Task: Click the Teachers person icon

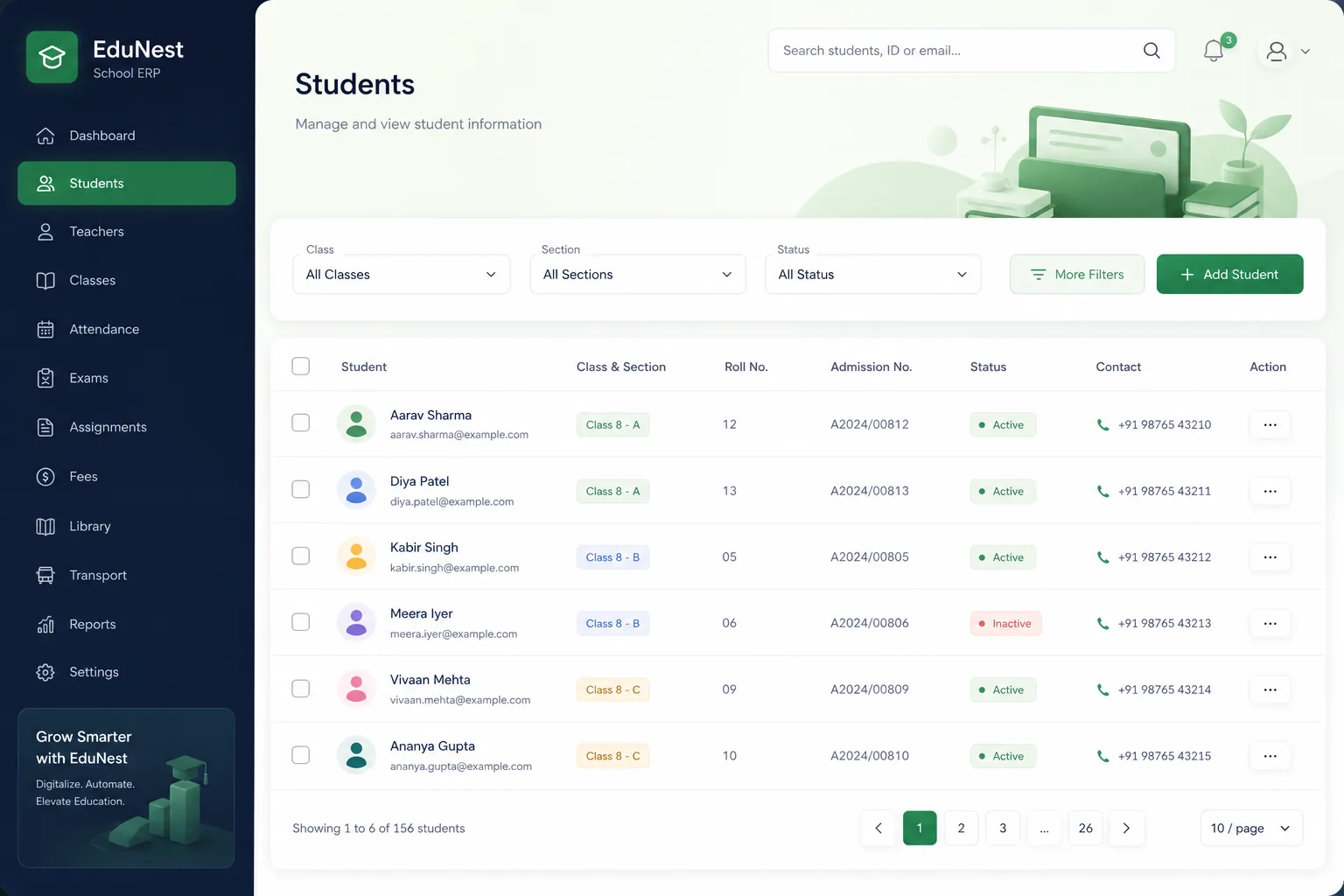Action: (x=45, y=232)
